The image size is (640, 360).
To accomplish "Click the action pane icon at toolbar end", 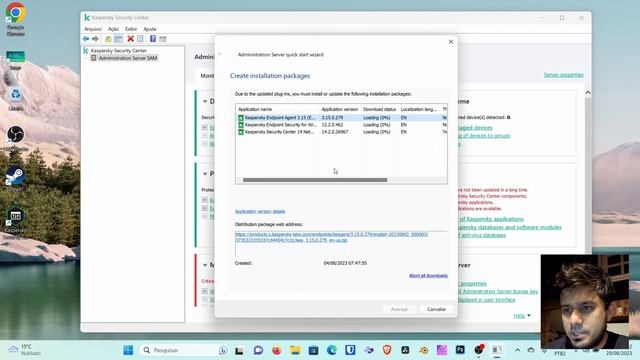I will [x=163, y=39].
